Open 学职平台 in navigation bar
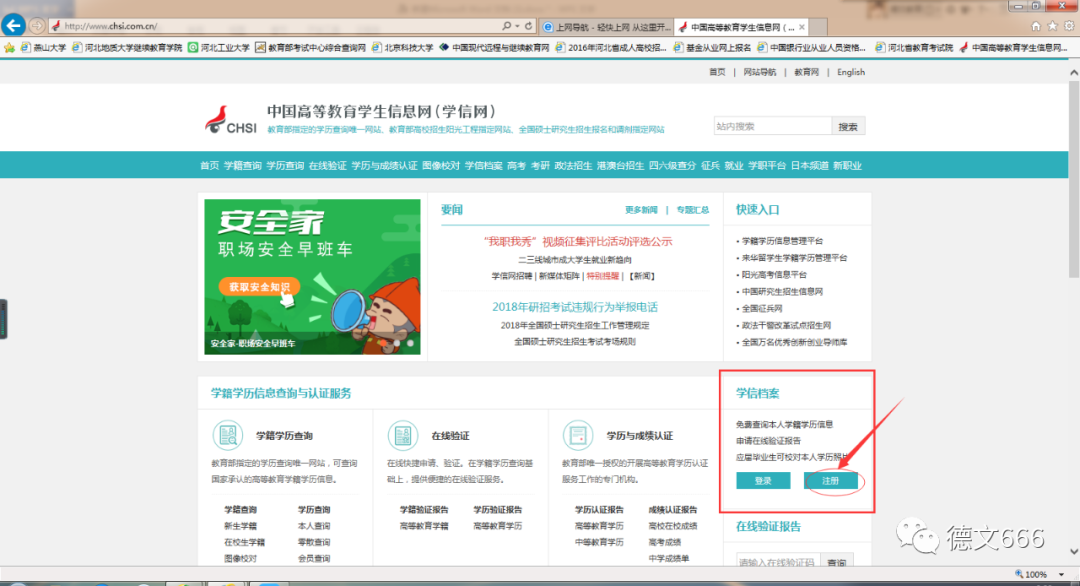The image size is (1080, 586). (767, 165)
